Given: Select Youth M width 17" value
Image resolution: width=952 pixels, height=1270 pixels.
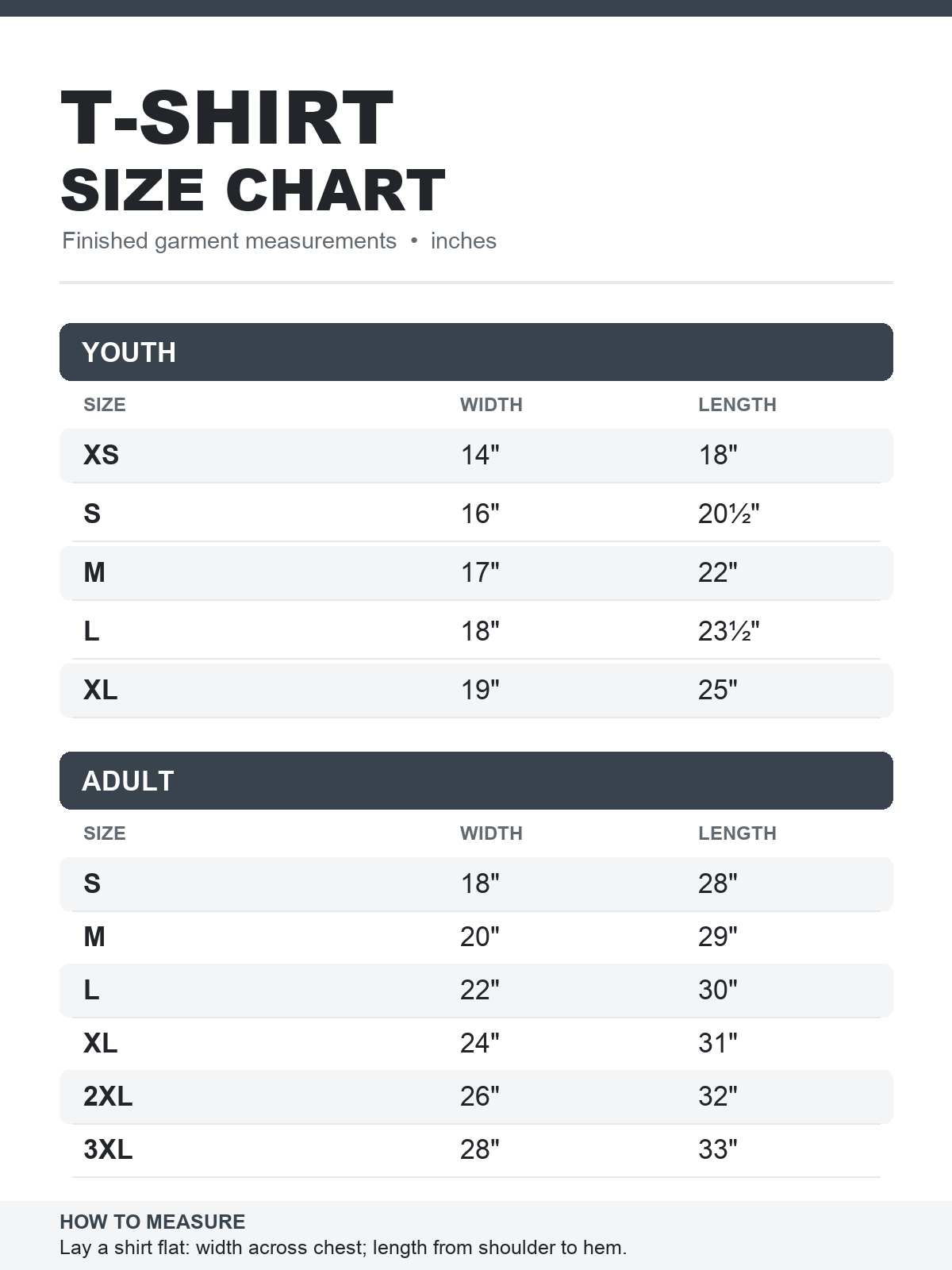Looking at the screenshot, I should [480, 572].
